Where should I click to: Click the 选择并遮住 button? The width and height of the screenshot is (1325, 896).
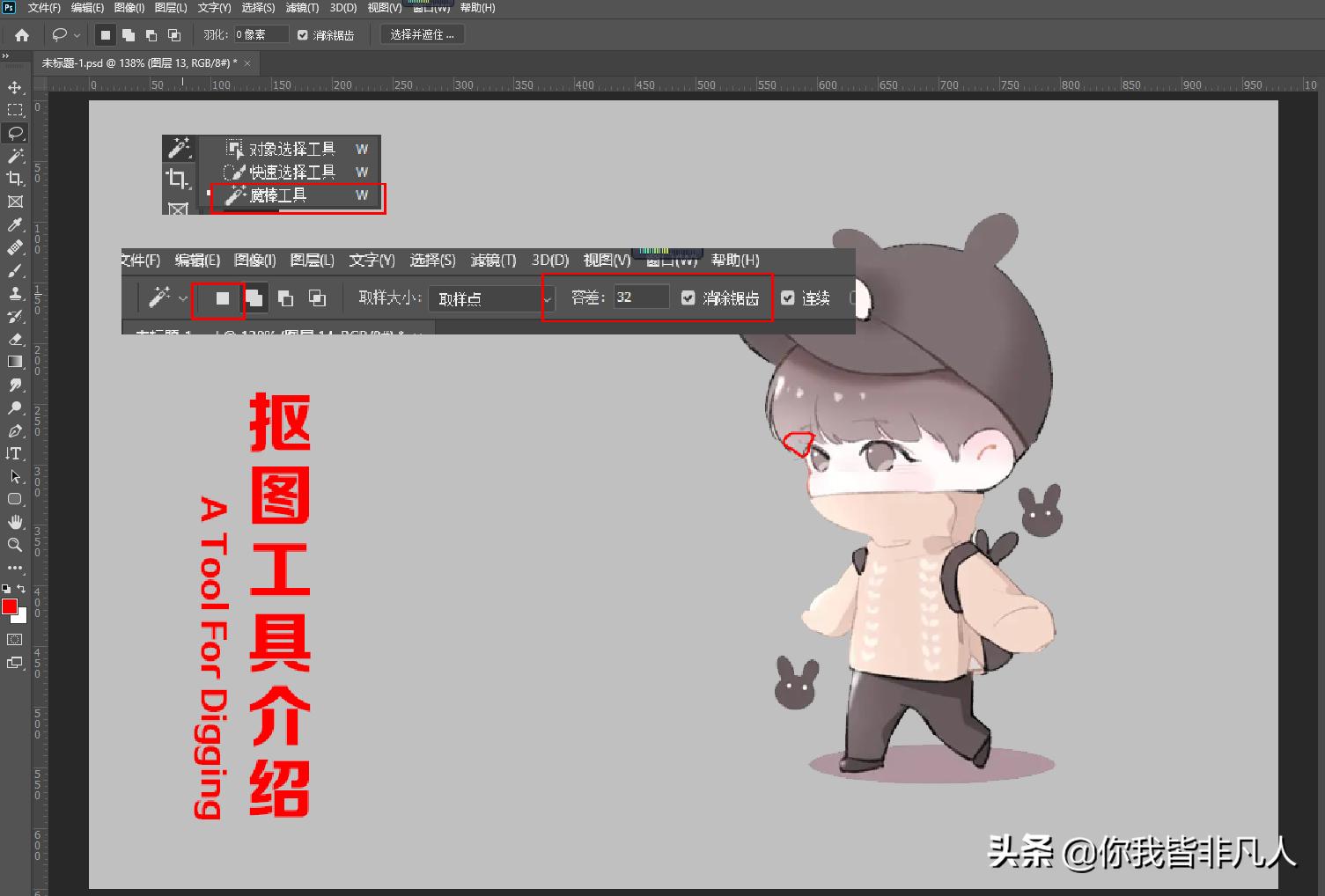click(422, 34)
